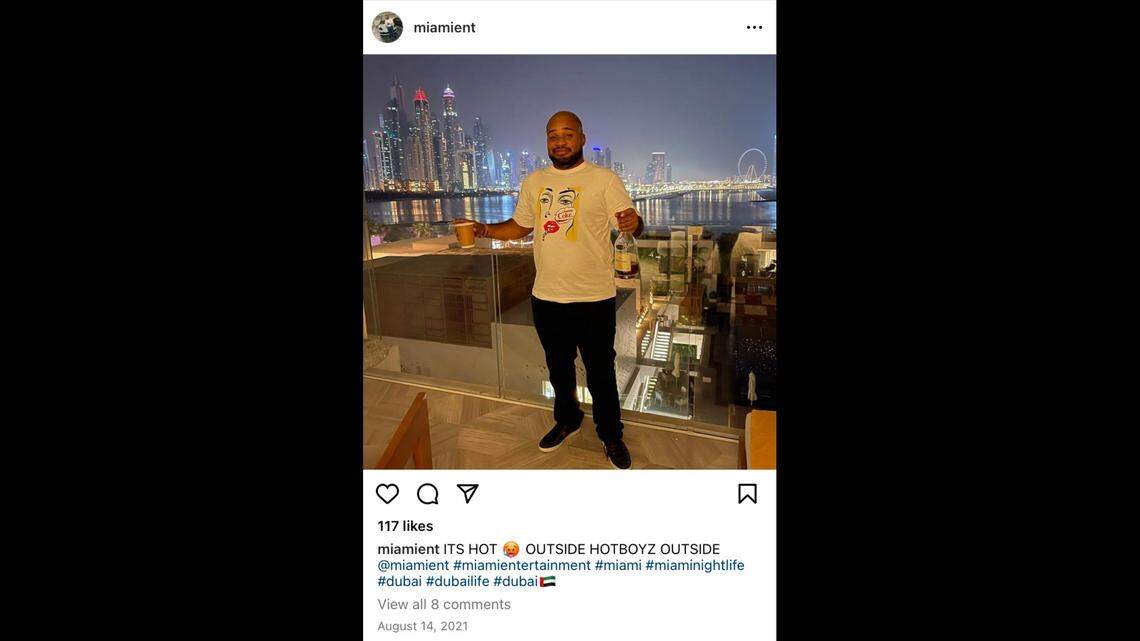
Task: Open the miamient profile picture
Action: coord(388,28)
